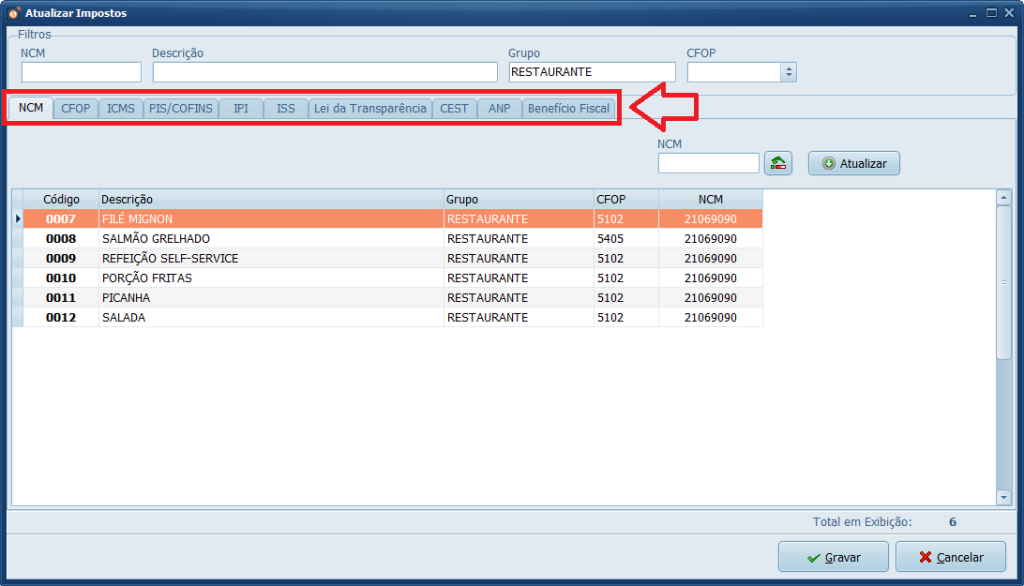This screenshot has width=1024, height=586.
Task: Click the Descrição filter text field
Action: click(324, 72)
